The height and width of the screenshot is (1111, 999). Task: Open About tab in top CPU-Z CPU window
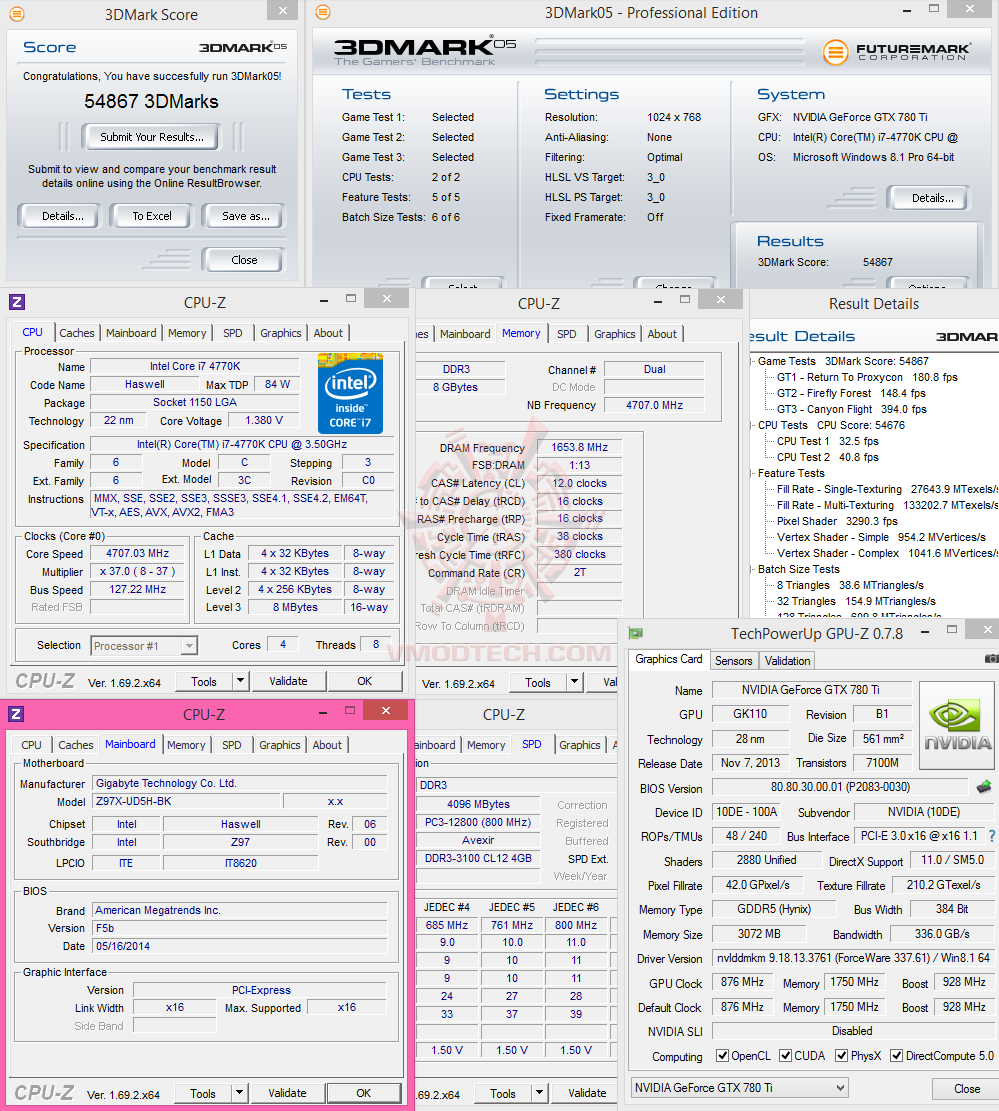point(328,333)
